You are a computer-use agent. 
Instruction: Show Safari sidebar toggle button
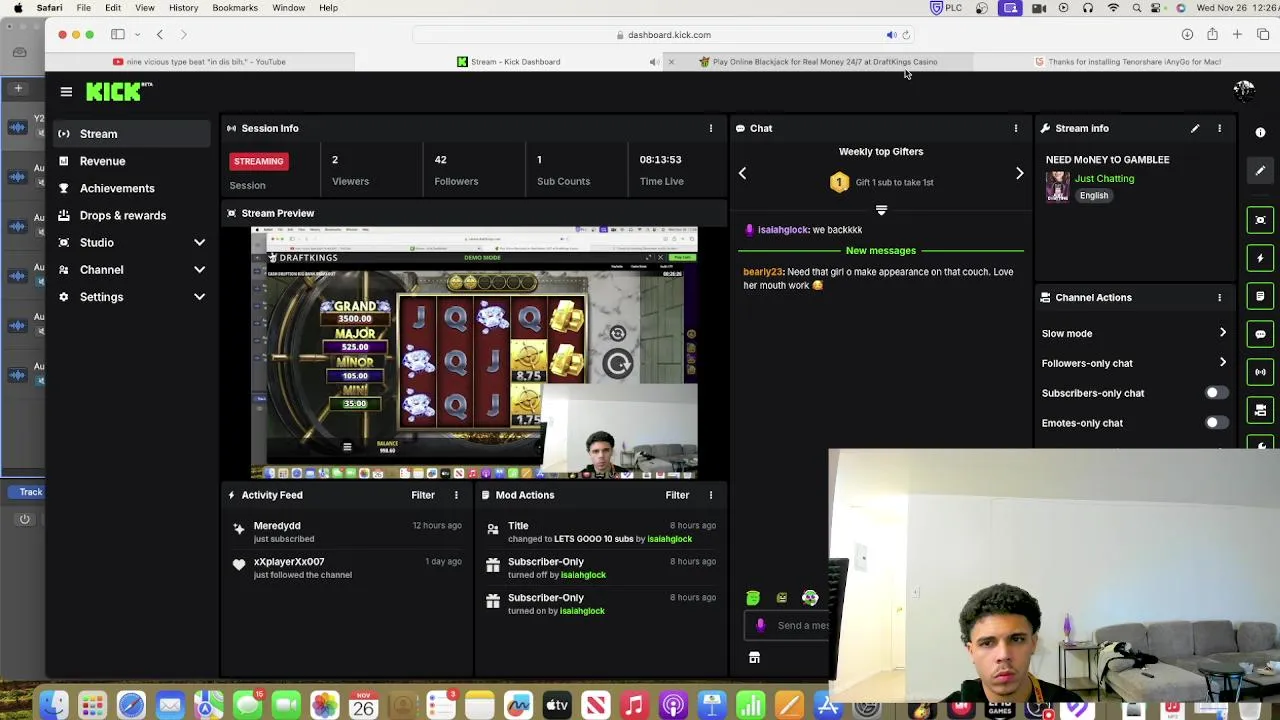click(118, 35)
